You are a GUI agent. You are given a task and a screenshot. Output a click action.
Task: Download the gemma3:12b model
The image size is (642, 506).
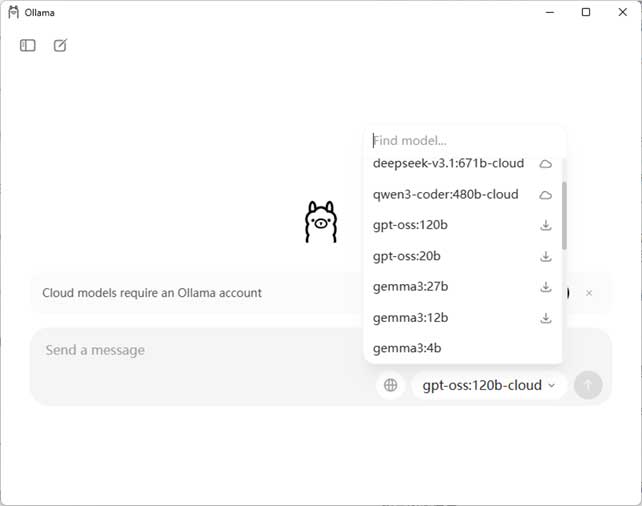pos(545,318)
